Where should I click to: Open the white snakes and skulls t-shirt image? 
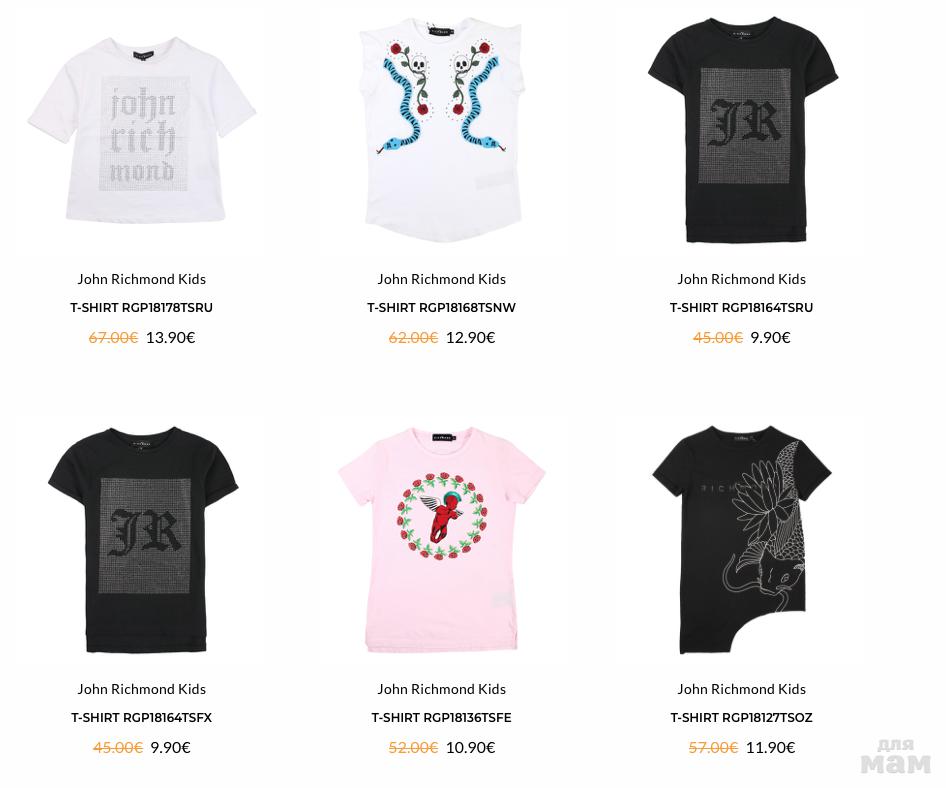pyautogui.click(x=442, y=130)
